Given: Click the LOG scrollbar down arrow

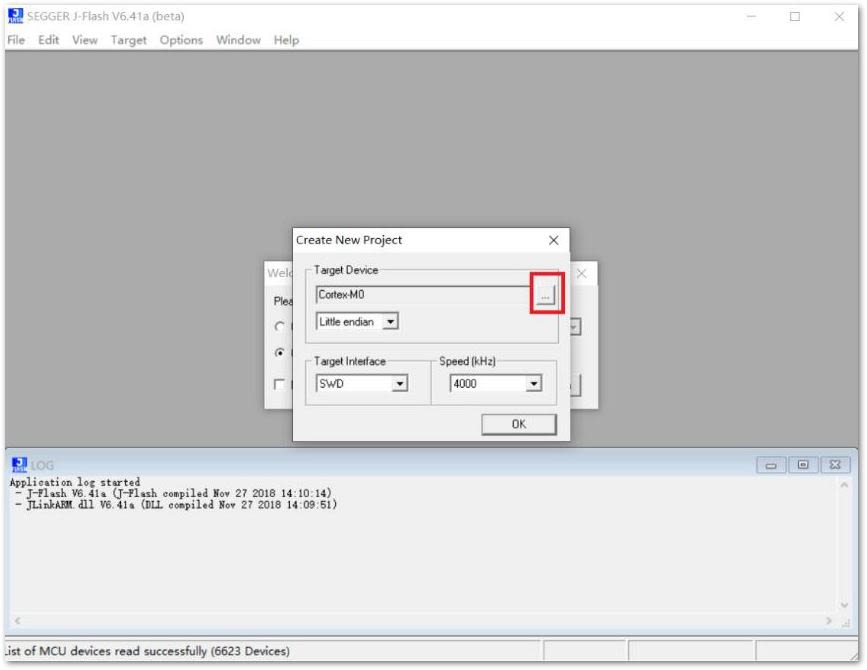Looking at the screenshot, I should 844,605.
